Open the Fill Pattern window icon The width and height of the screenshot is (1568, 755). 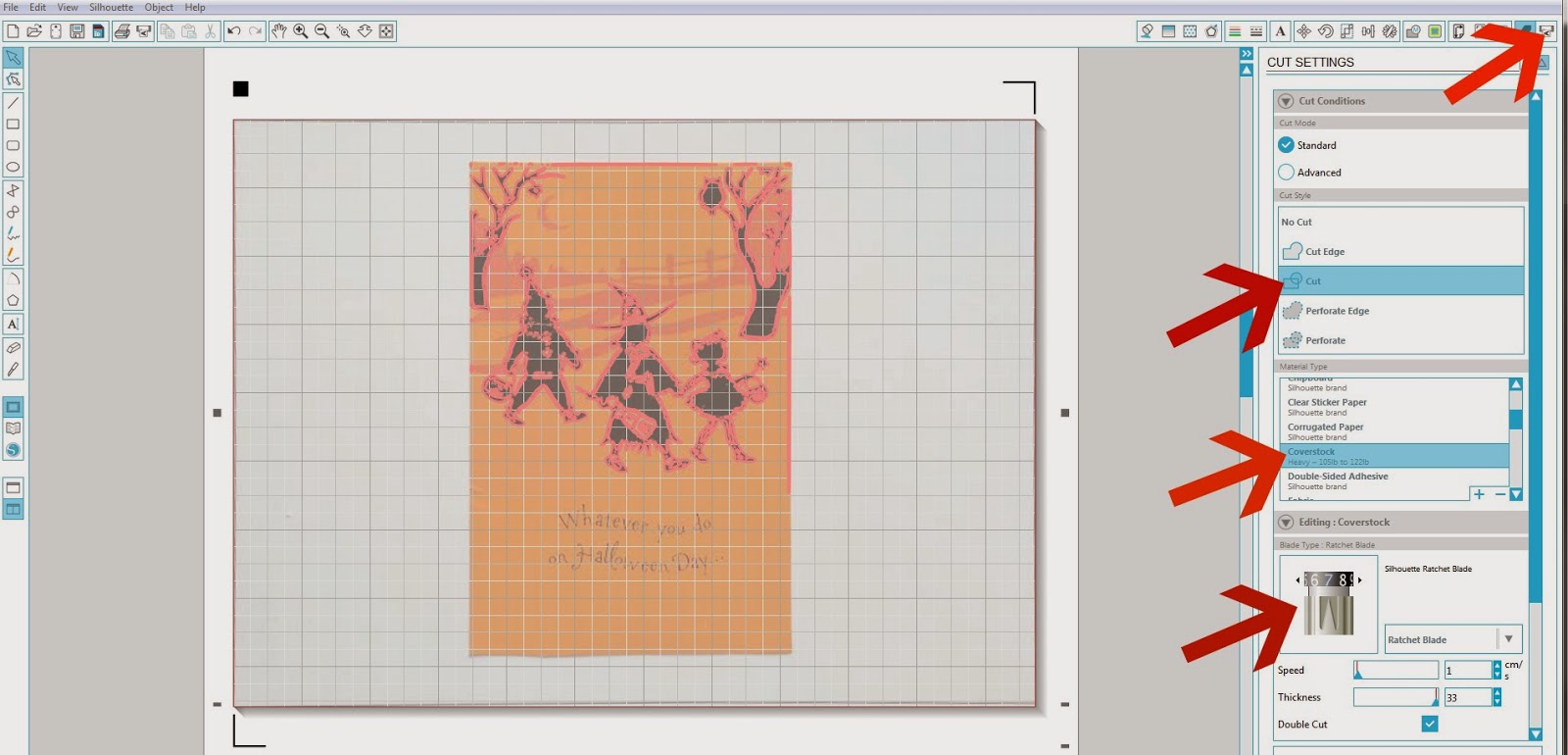pyautogui.click(x=1190, y=31)
